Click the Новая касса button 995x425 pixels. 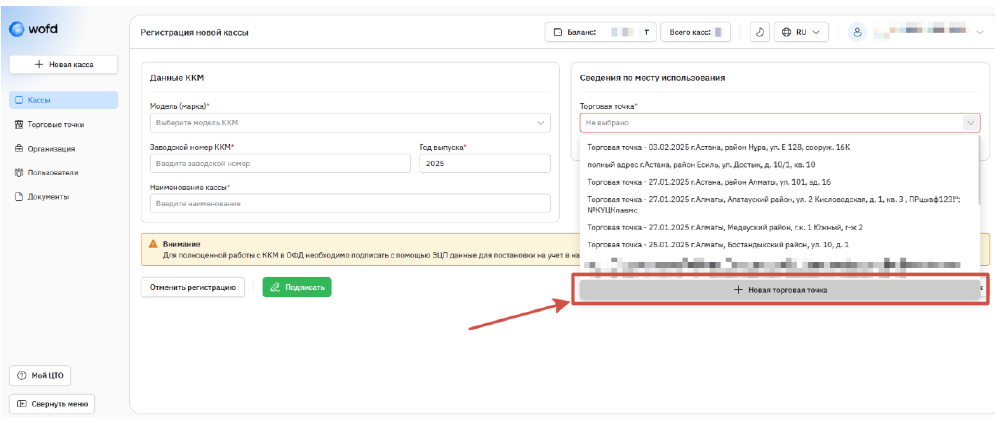tap(64, 64)
